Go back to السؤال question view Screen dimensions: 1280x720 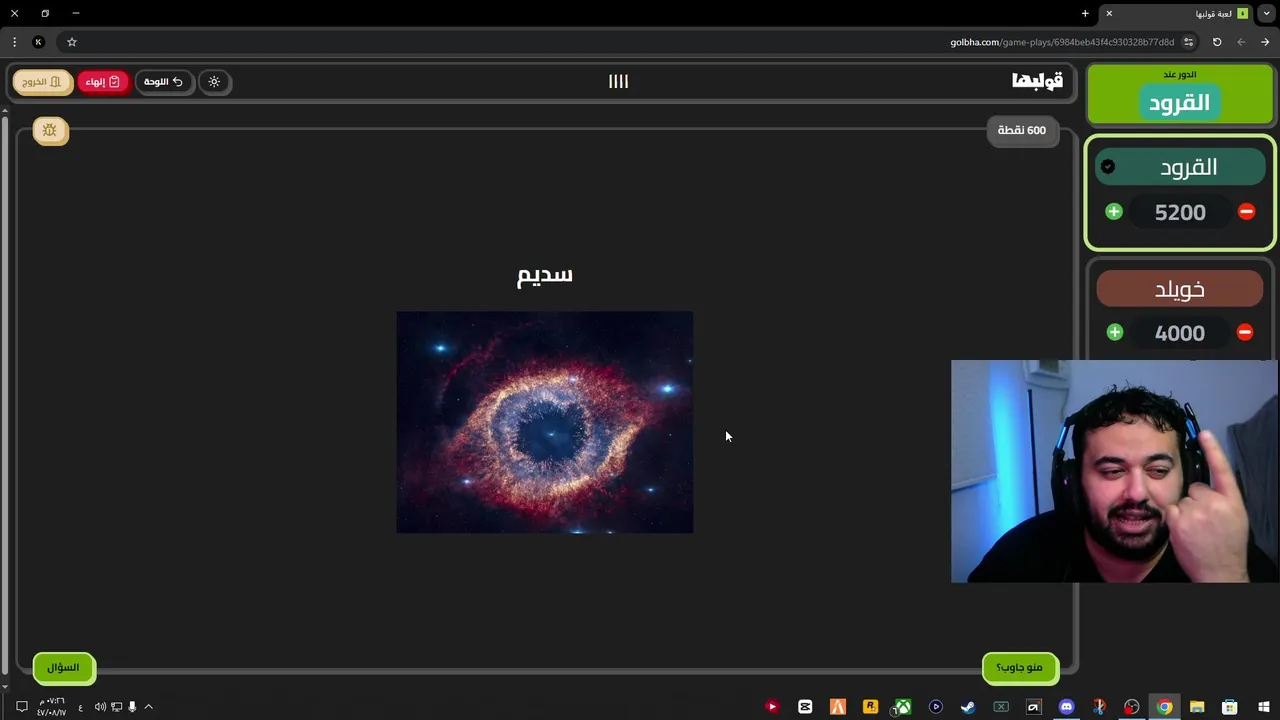[63, 667]
